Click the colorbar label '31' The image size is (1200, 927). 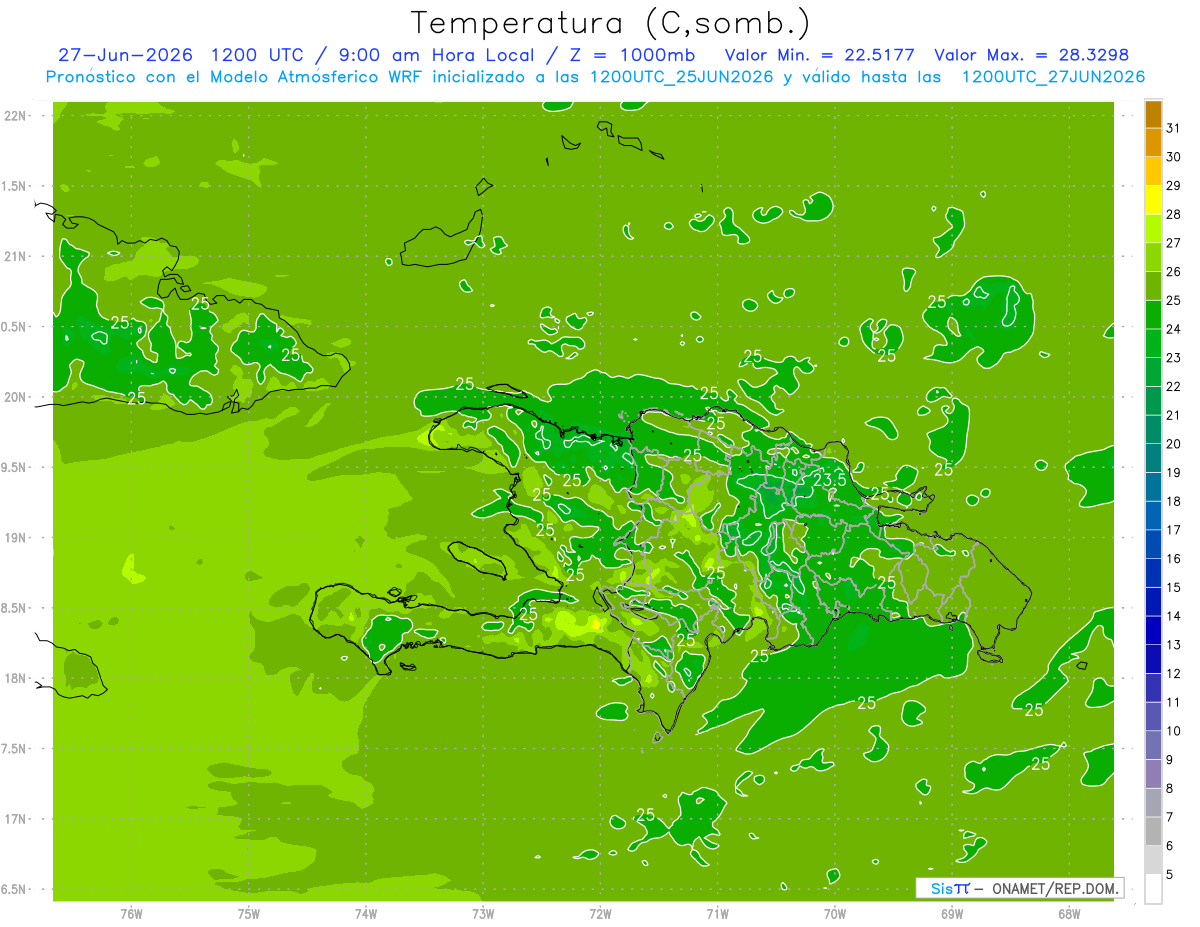tap(1174, 128)
